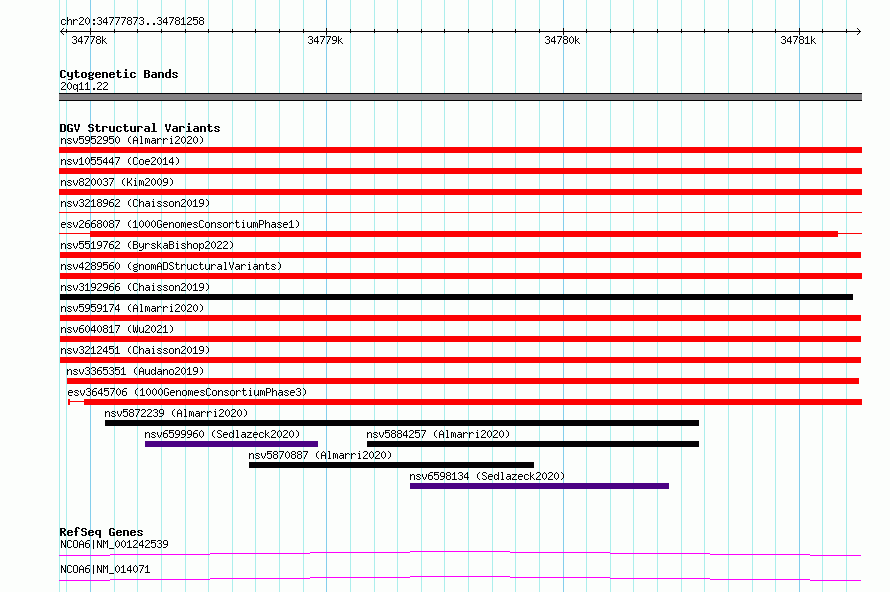This screenshot has width=890, height=592.
Task: Select the red bar for nsv6040817
Action: tap(460, 339)
